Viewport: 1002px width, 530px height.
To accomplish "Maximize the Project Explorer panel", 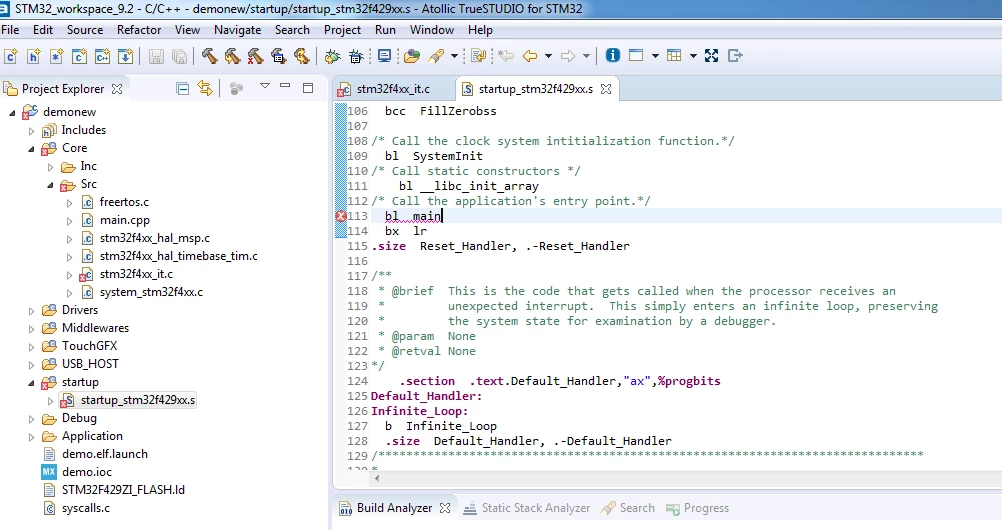I will point(308,88).
